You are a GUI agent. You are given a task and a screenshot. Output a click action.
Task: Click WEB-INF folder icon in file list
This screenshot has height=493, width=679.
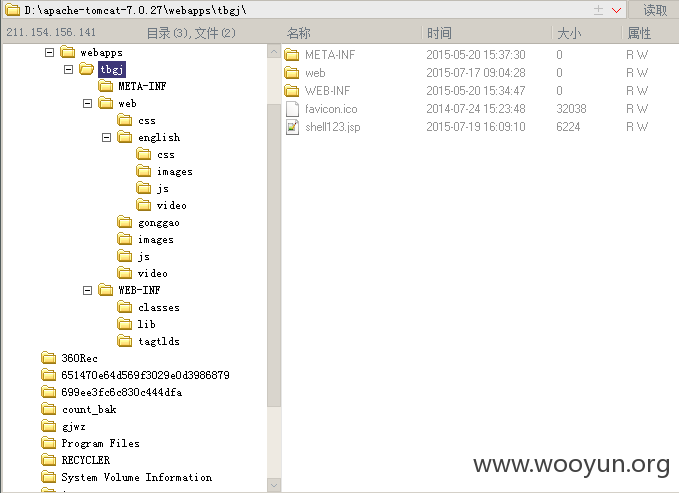pos(292,91)
